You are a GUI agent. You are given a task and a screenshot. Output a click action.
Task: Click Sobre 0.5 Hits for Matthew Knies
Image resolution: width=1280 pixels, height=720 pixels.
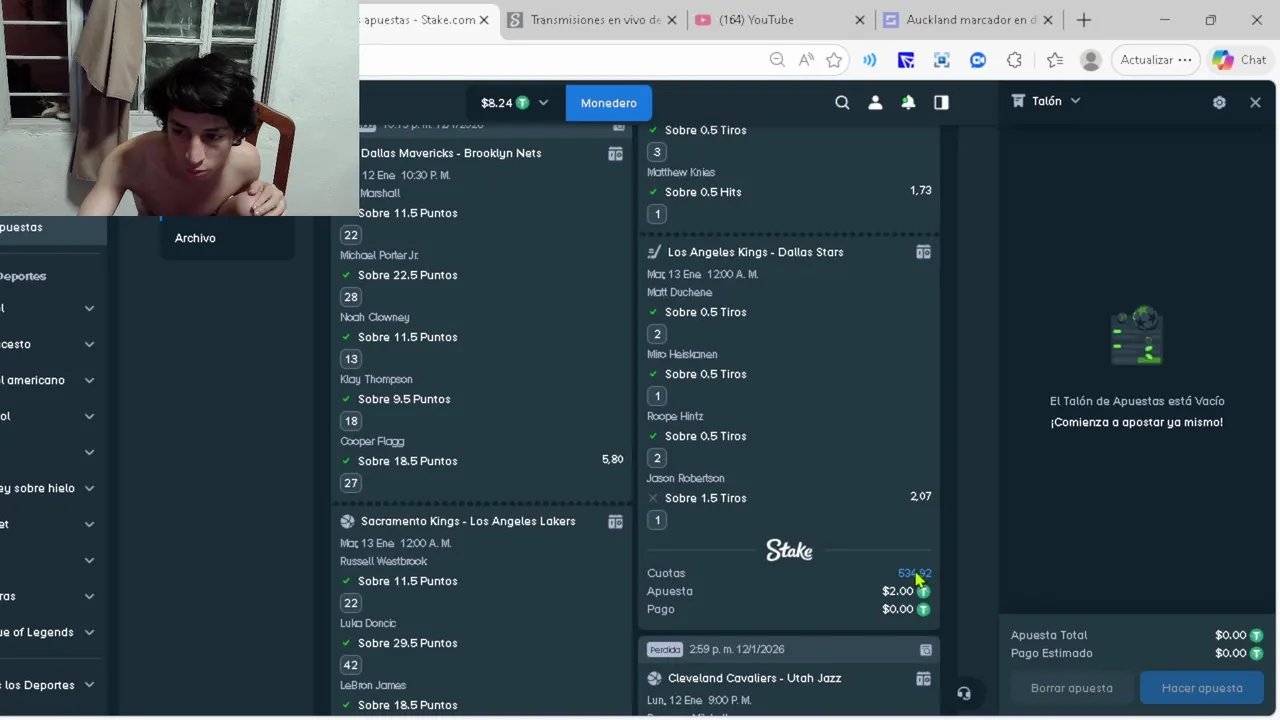click(703, 192)
